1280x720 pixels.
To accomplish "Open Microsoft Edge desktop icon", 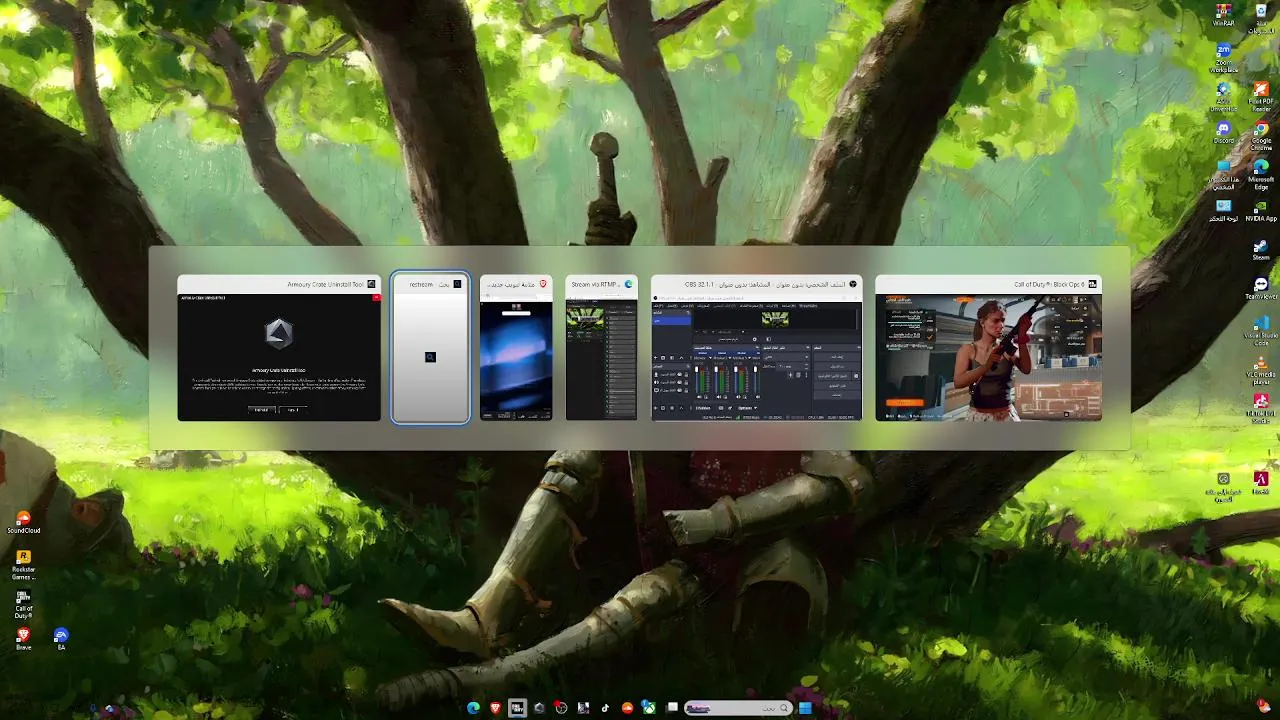I will (x=1261, y=174).
